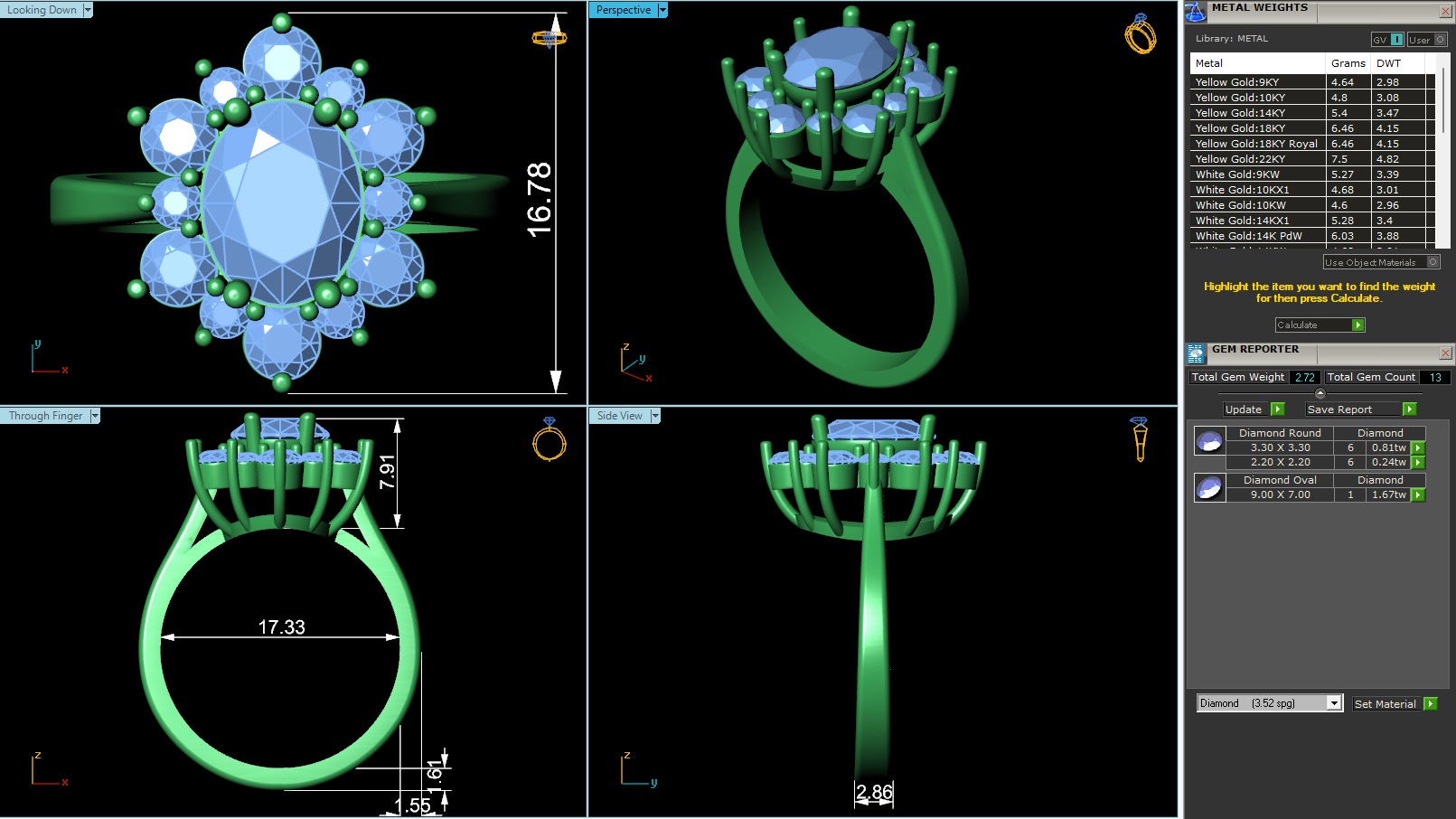Click the Metal column header
Image resolution: width=1456 pixels, height=819 pixels.
pyautogui.click(x=1258, y=63)
